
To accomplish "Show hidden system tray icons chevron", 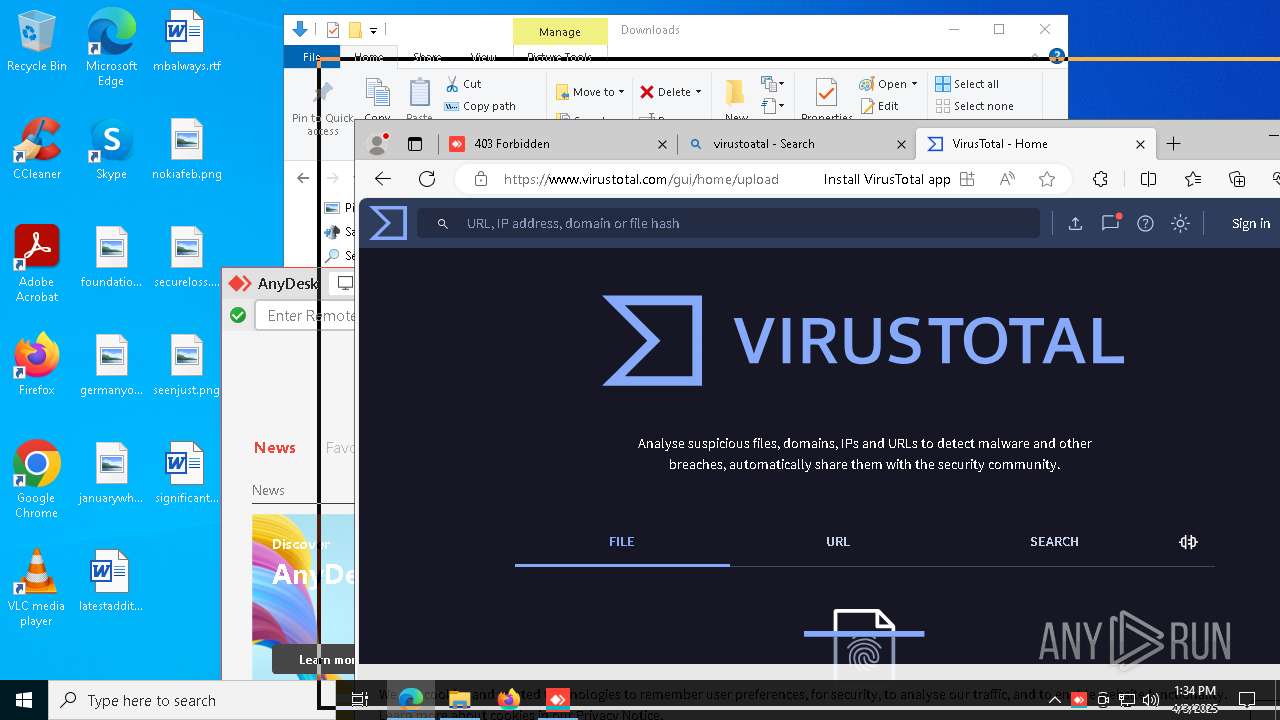I will (x=1054, y=700).
